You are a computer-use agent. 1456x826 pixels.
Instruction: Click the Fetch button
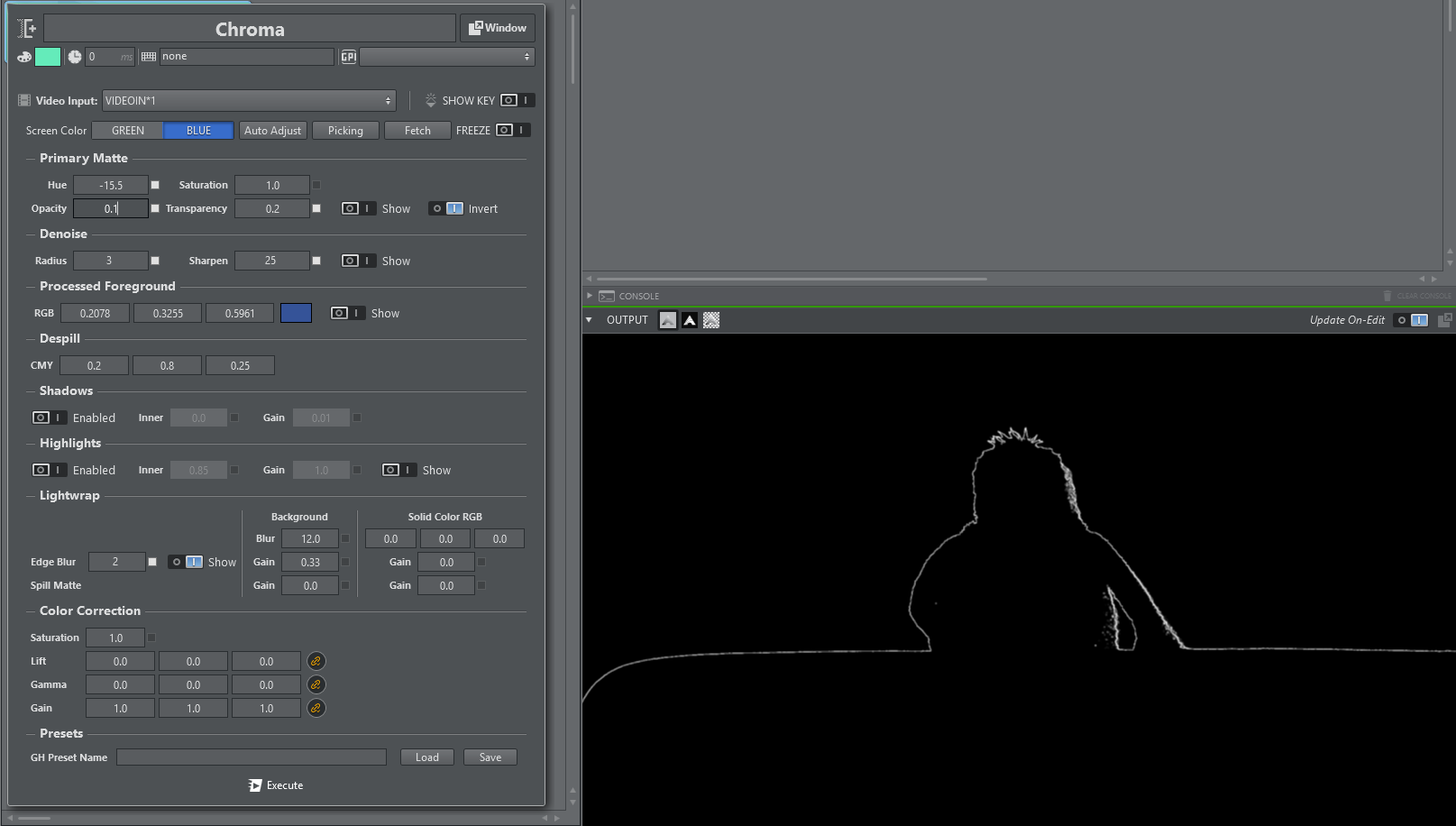point(417,131)
